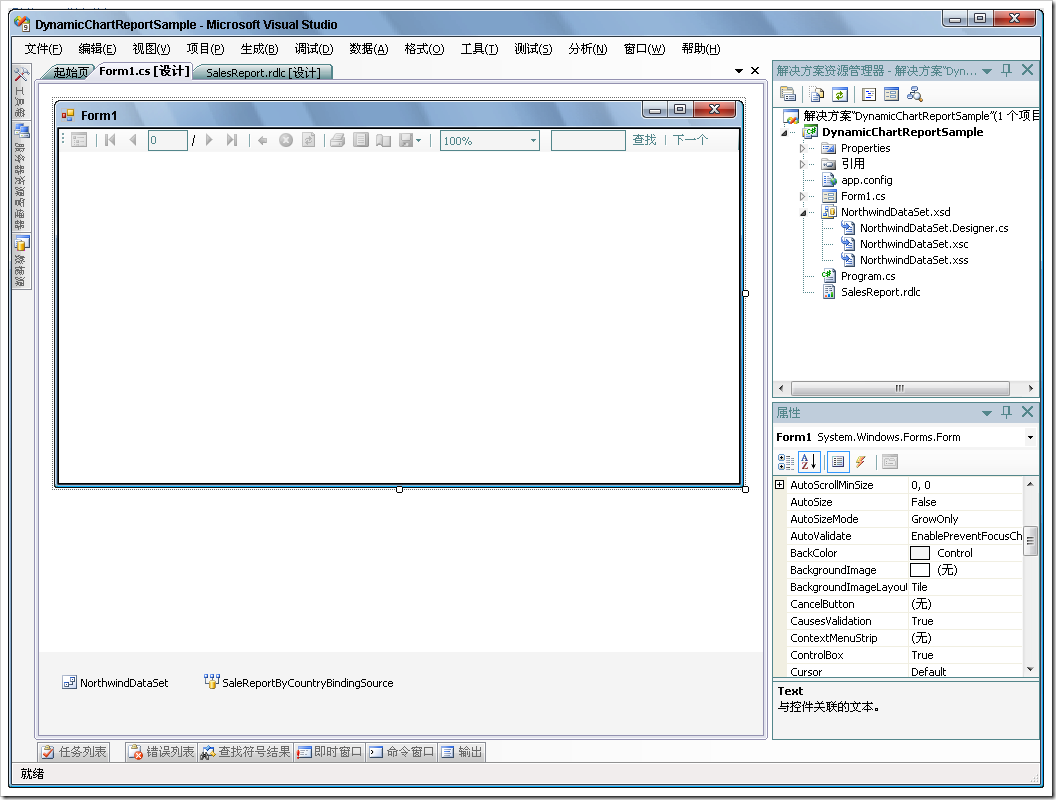Go to first page in report viewer
This screenshot has height=800, width=1056.
(110, 140)
